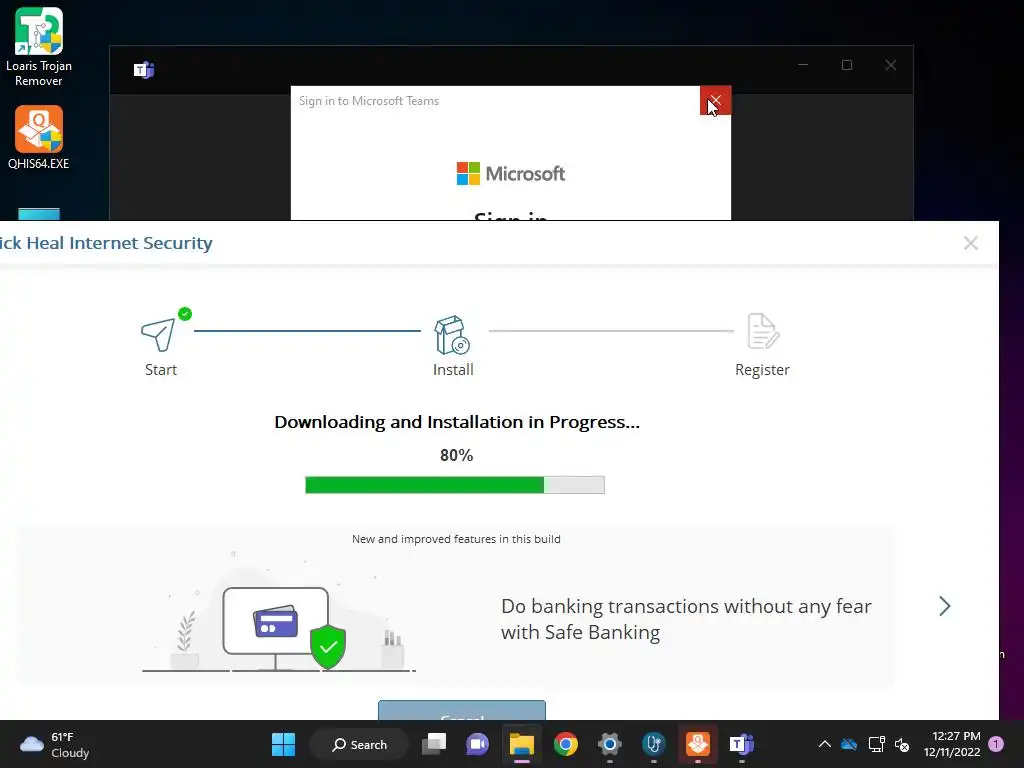Image resolution: width=1024 pixels, height=768 pixels.
Task: Open the notification center badge
Action: (x=996, y=744)
